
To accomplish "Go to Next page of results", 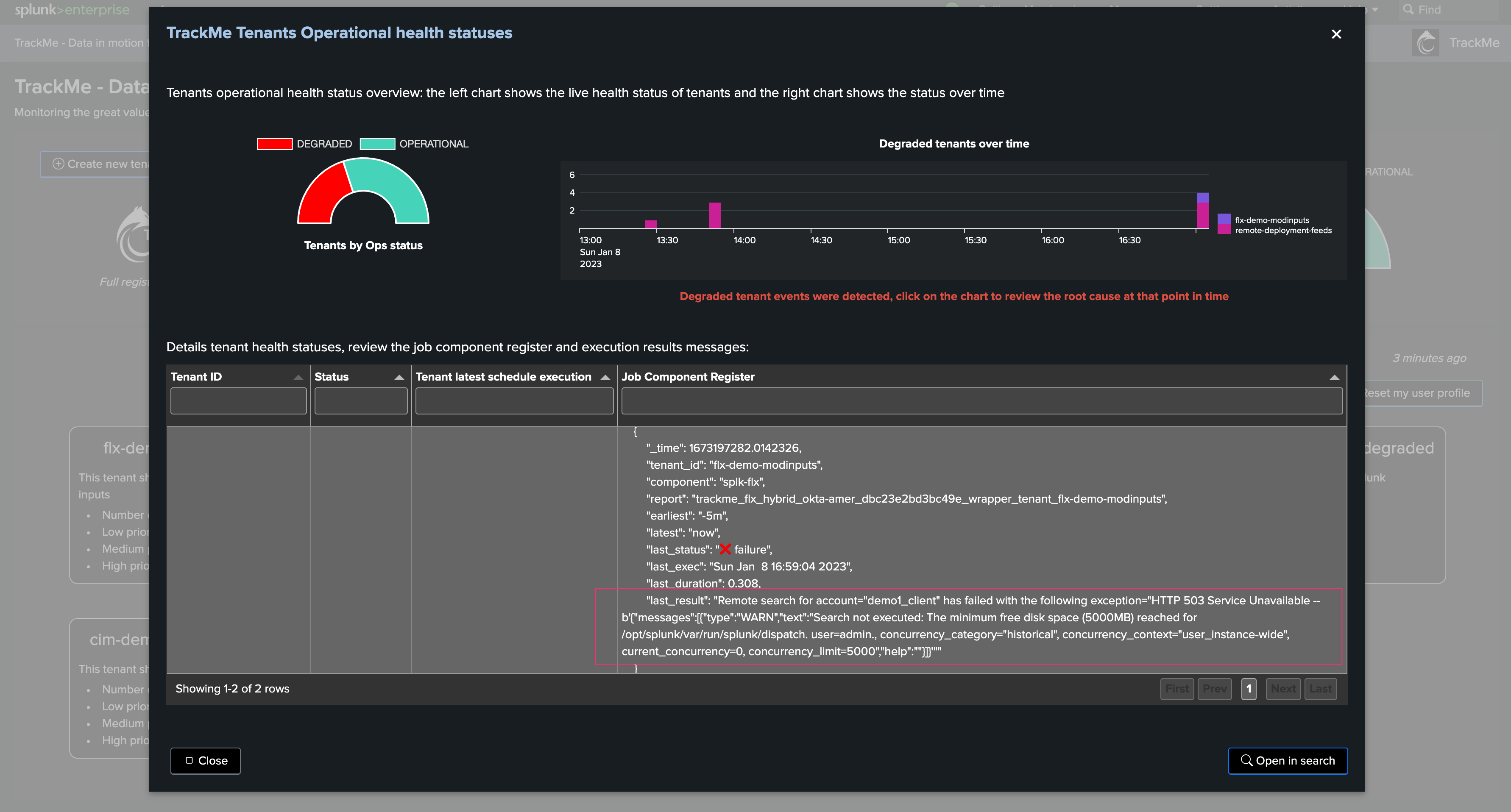I will (x=1283, y=688).
